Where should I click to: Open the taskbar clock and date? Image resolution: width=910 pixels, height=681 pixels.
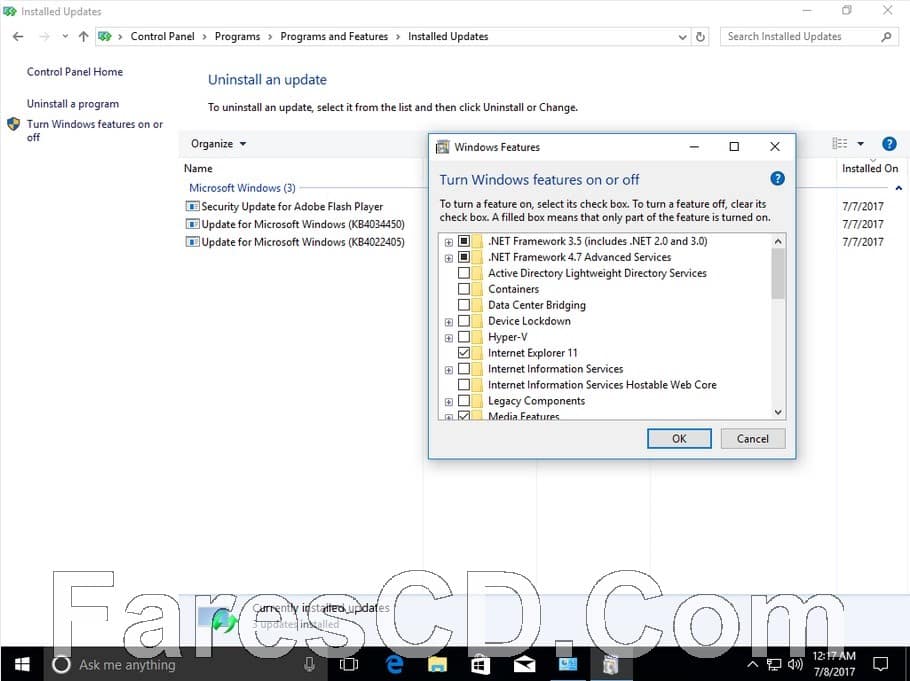[834, 664]
